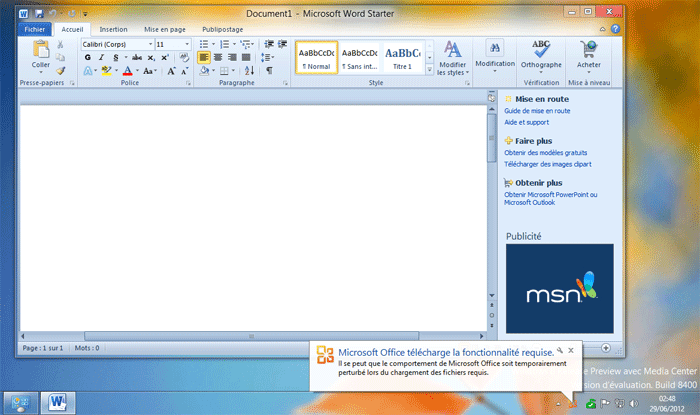
Task: Click the Show paragraph marks pilcrow icon
Action: [x=269, y=71]
